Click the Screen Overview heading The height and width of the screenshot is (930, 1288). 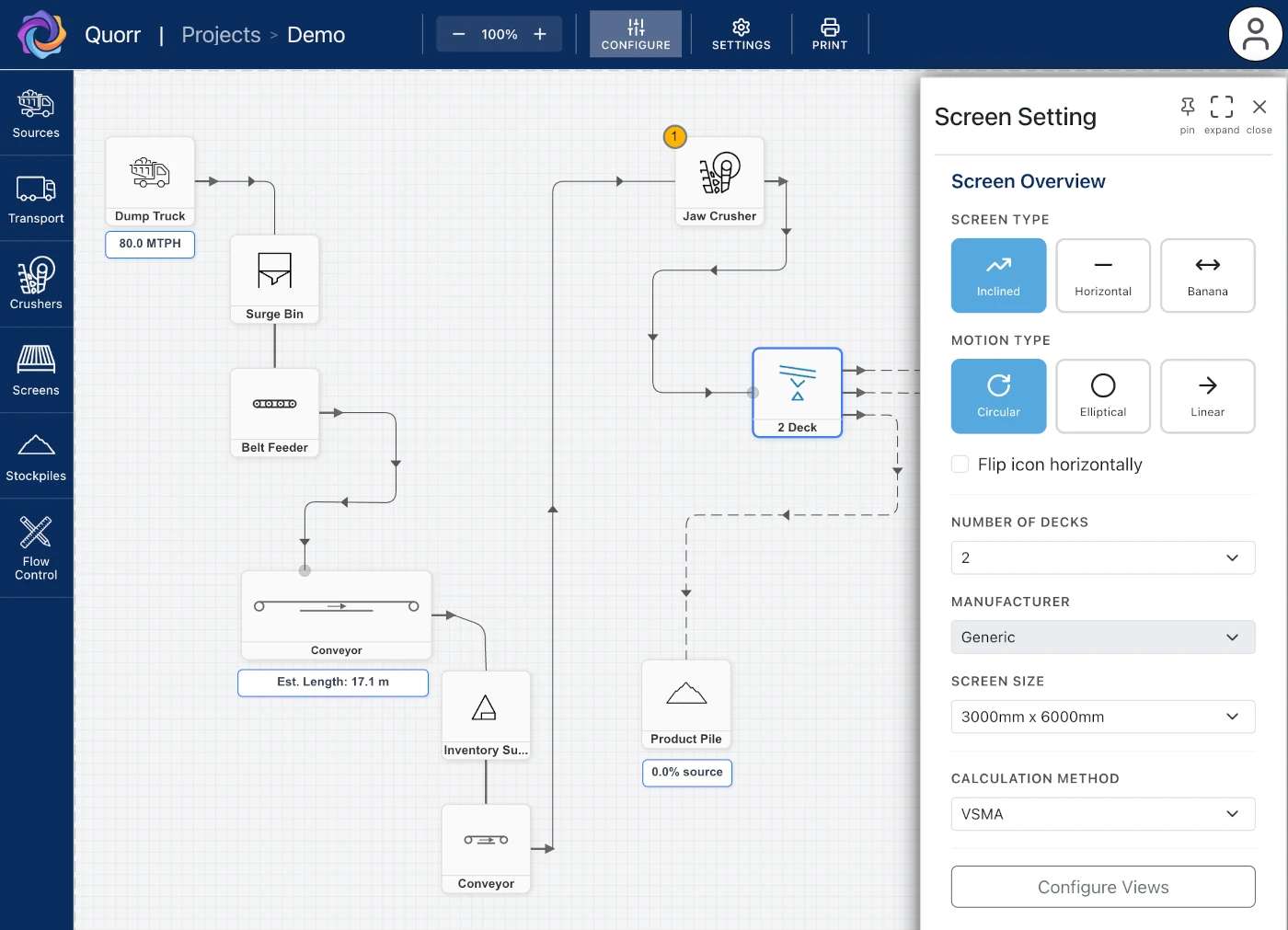pos(1029,181)
